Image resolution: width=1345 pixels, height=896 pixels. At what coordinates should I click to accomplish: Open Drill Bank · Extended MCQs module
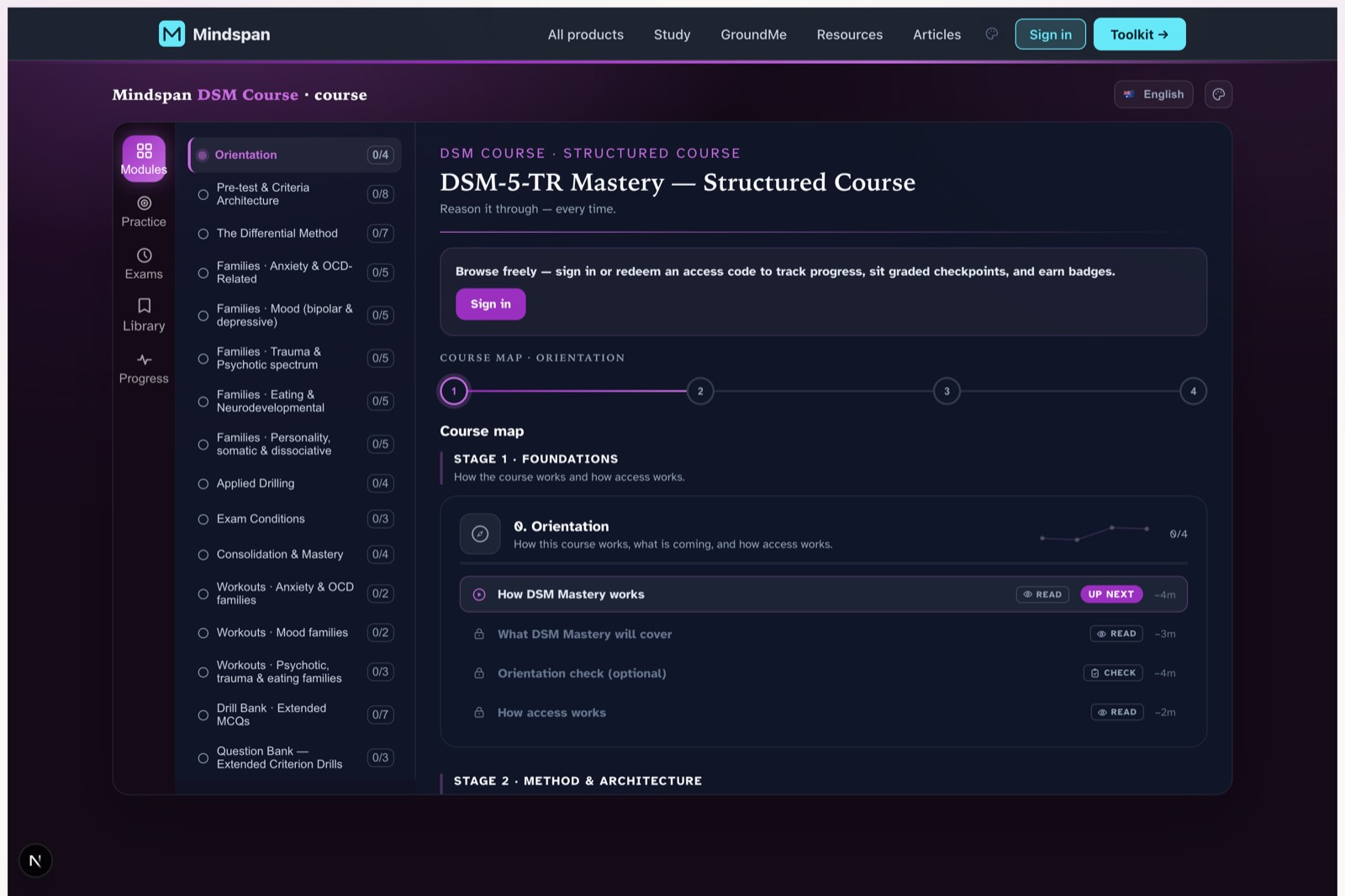pos(295,714)
